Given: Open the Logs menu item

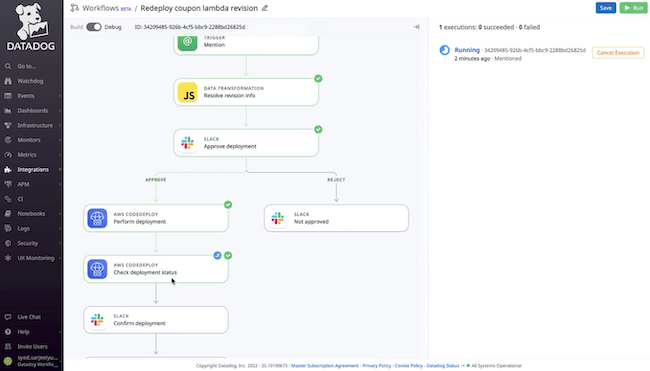Looking at the screenshot, I should pos(24,228).
